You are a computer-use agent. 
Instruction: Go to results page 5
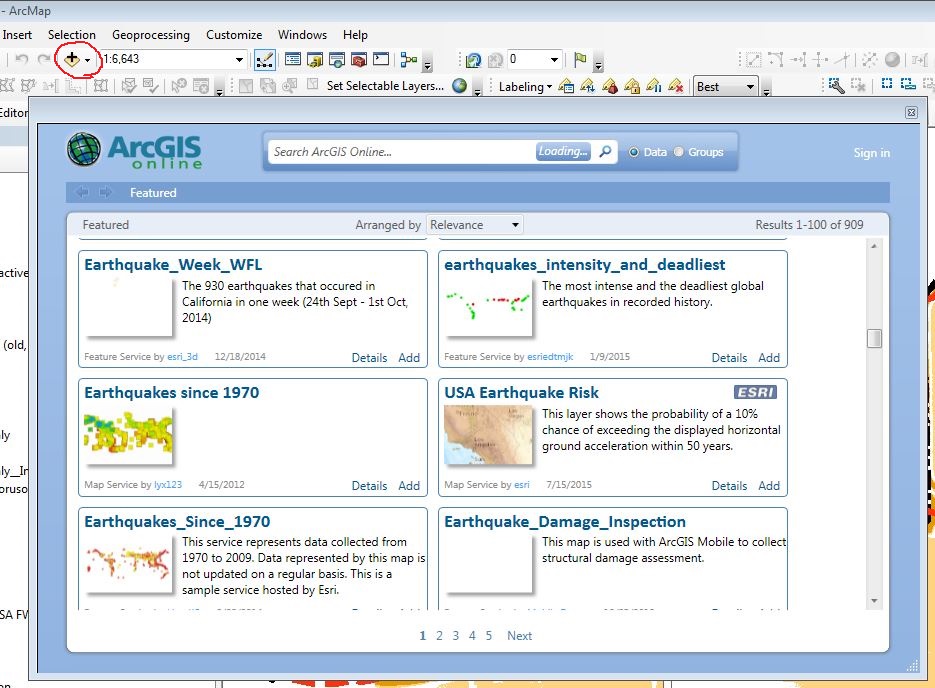tap(489, 636)
